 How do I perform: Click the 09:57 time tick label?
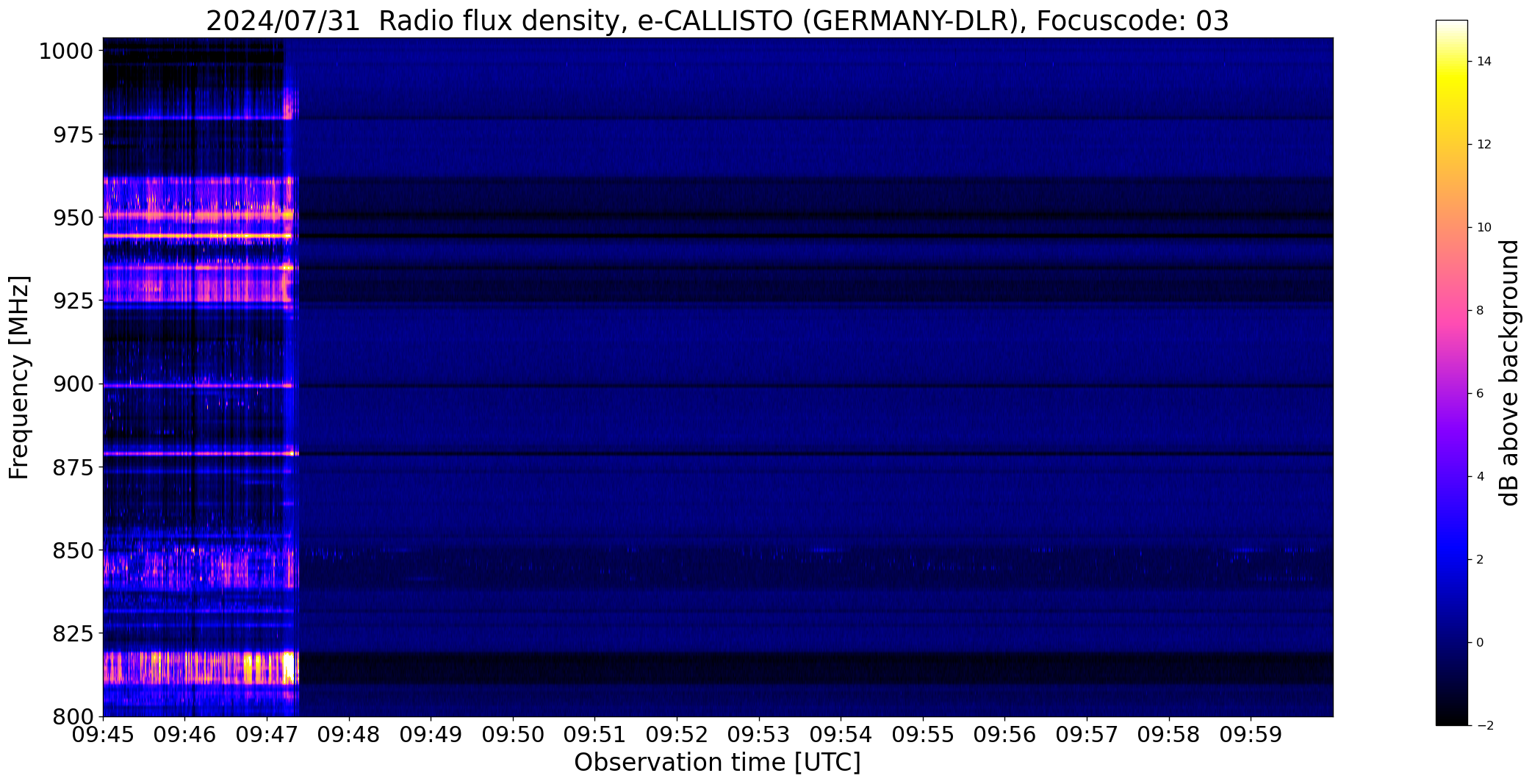coord(1087,735)
